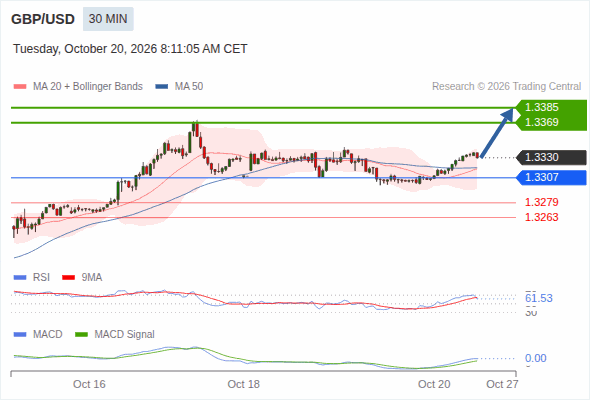Click the MACD Signal legend label

tap(125, 335)
